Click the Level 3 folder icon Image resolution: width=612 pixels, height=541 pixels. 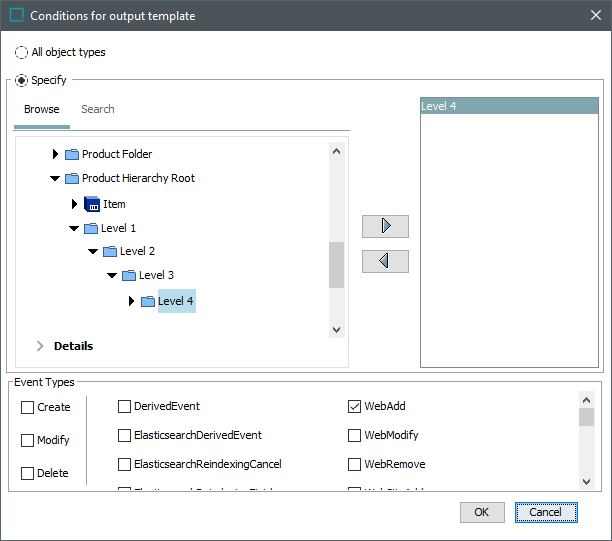tap(129, 276)
